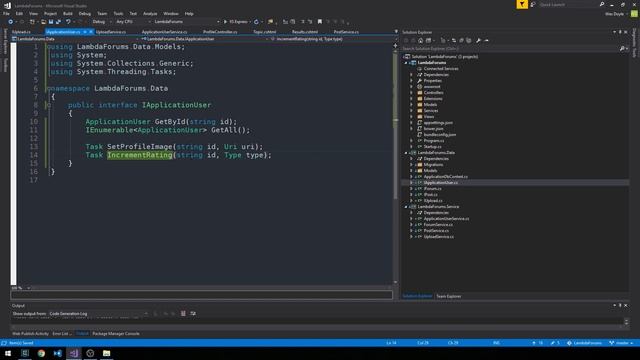640x360 pixels.
Task: Open Google Chrome from the taskbar
Action: [x=41, y=353]
